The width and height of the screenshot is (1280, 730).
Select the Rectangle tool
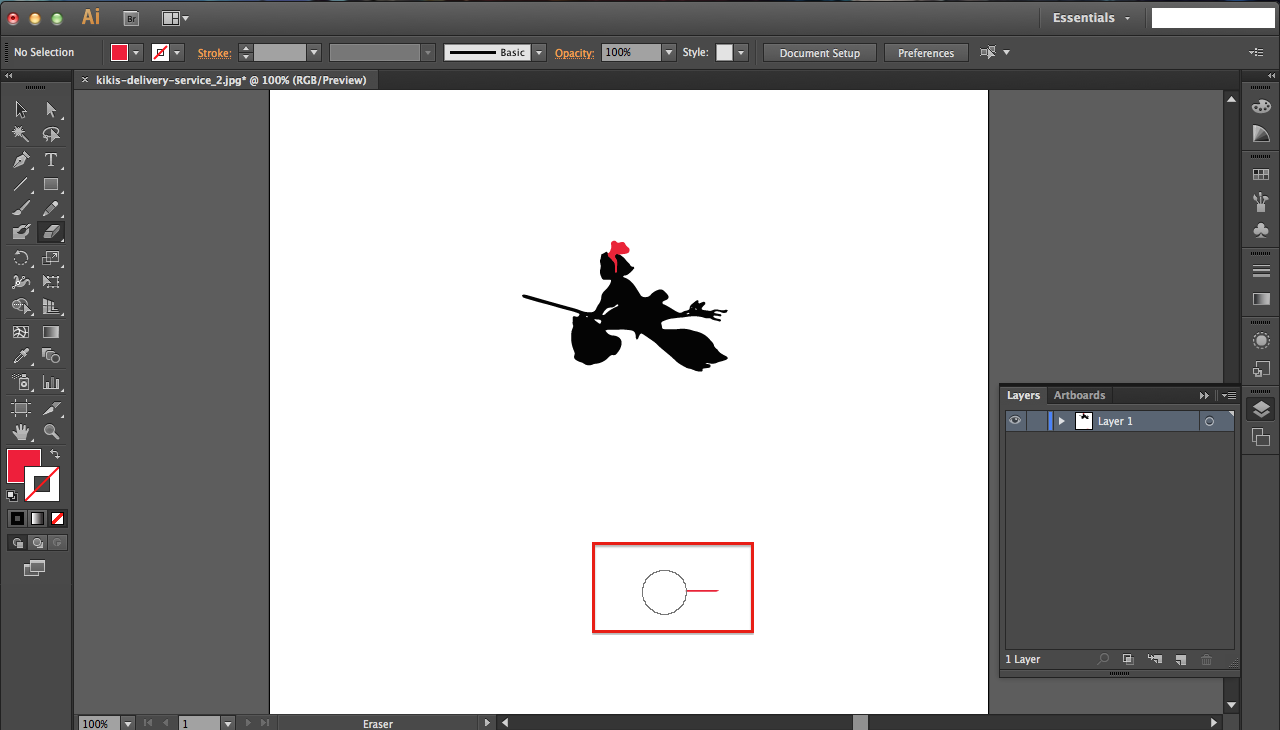coord(51,184)
